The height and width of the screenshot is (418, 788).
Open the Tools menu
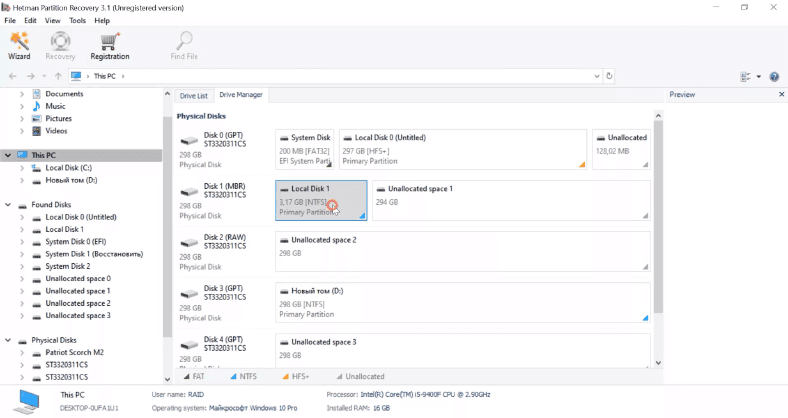point(77,21)
